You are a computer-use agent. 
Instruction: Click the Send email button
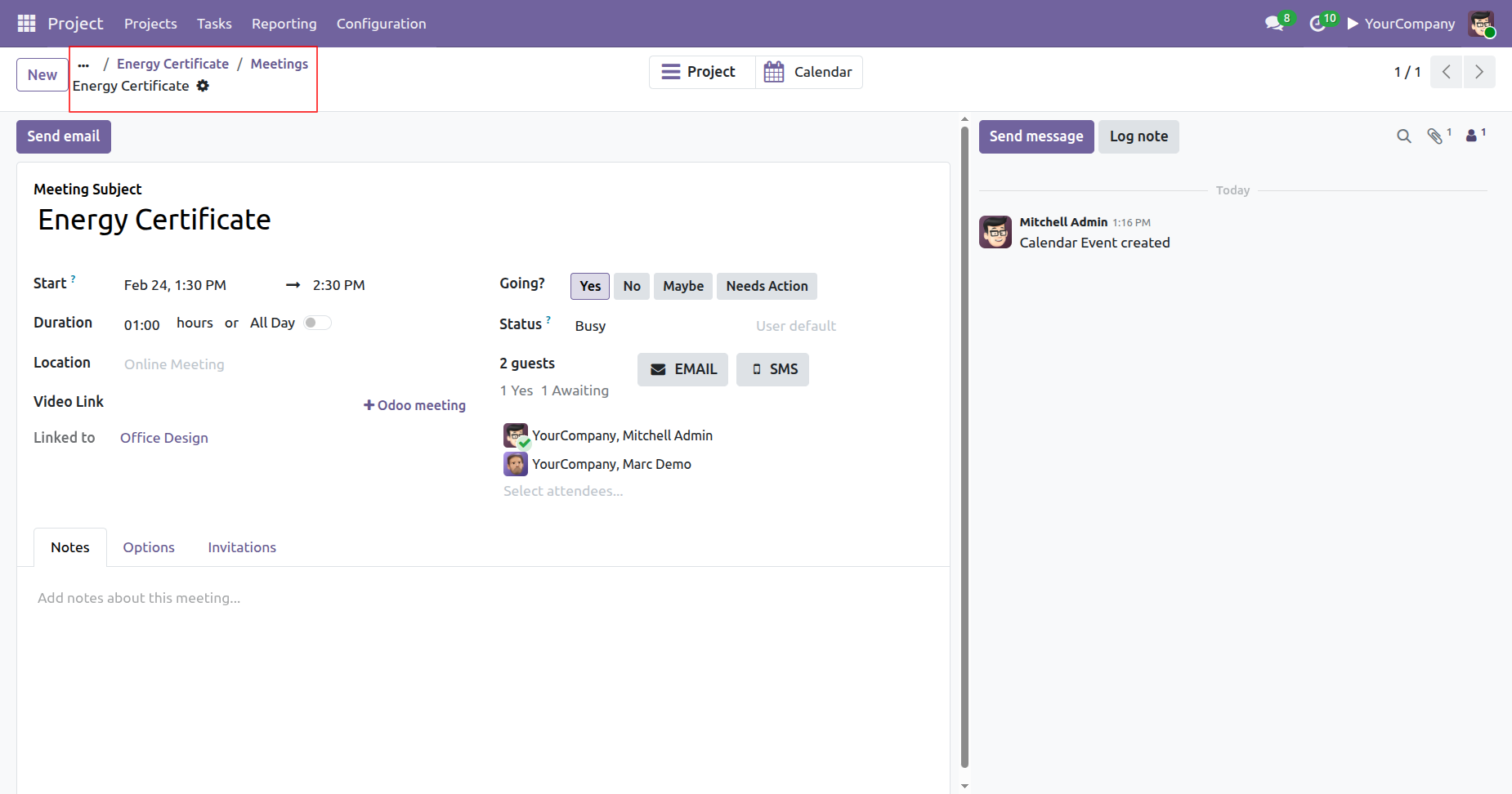click(x=64, y=136)
